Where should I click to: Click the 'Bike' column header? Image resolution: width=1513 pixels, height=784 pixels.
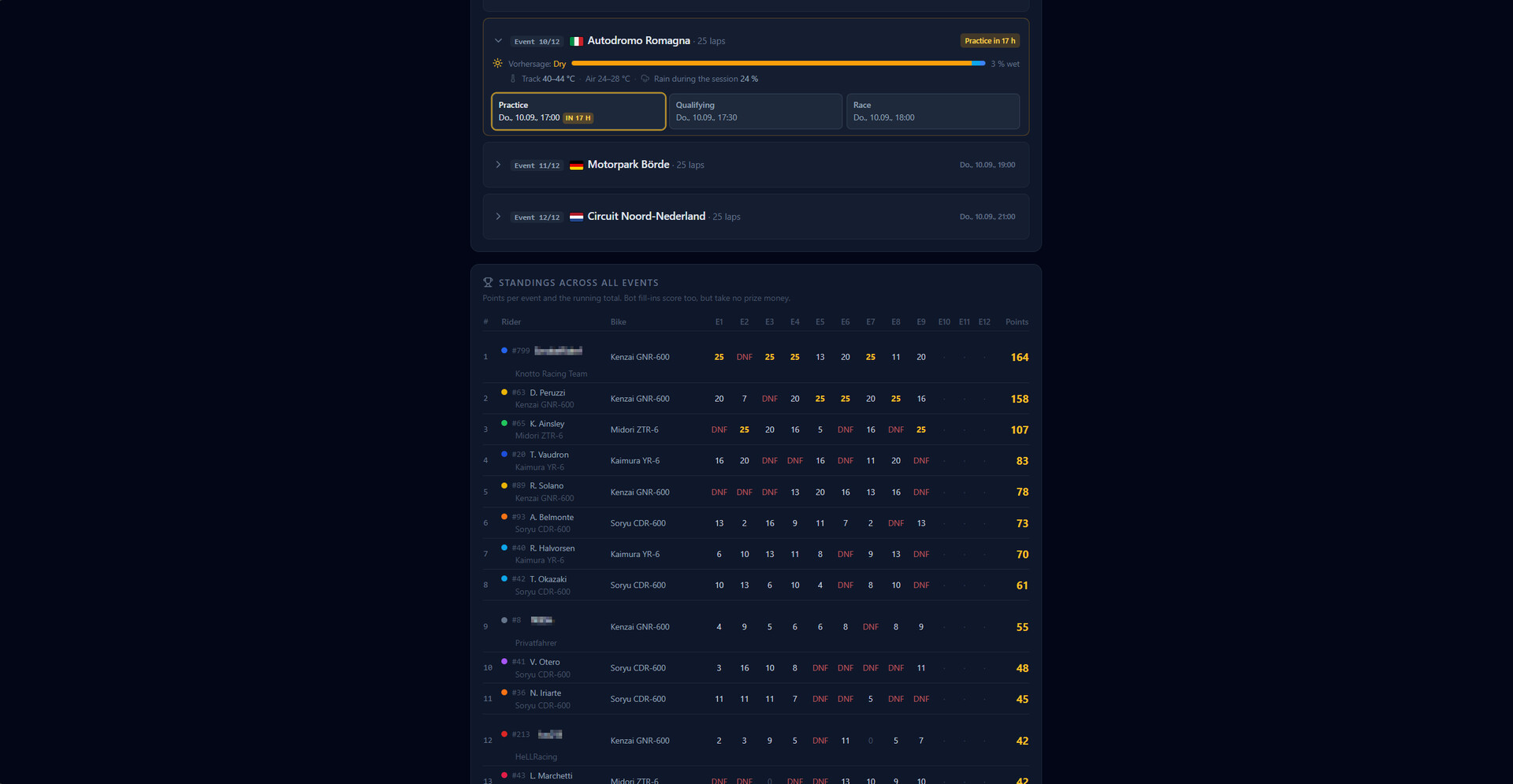619,321
